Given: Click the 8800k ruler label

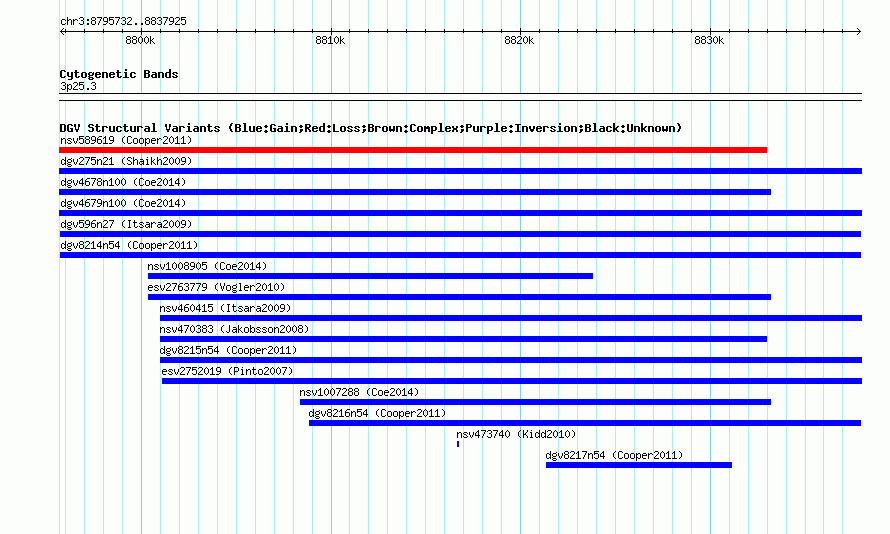Looking at the screenshot, I should tap(140, 40).
